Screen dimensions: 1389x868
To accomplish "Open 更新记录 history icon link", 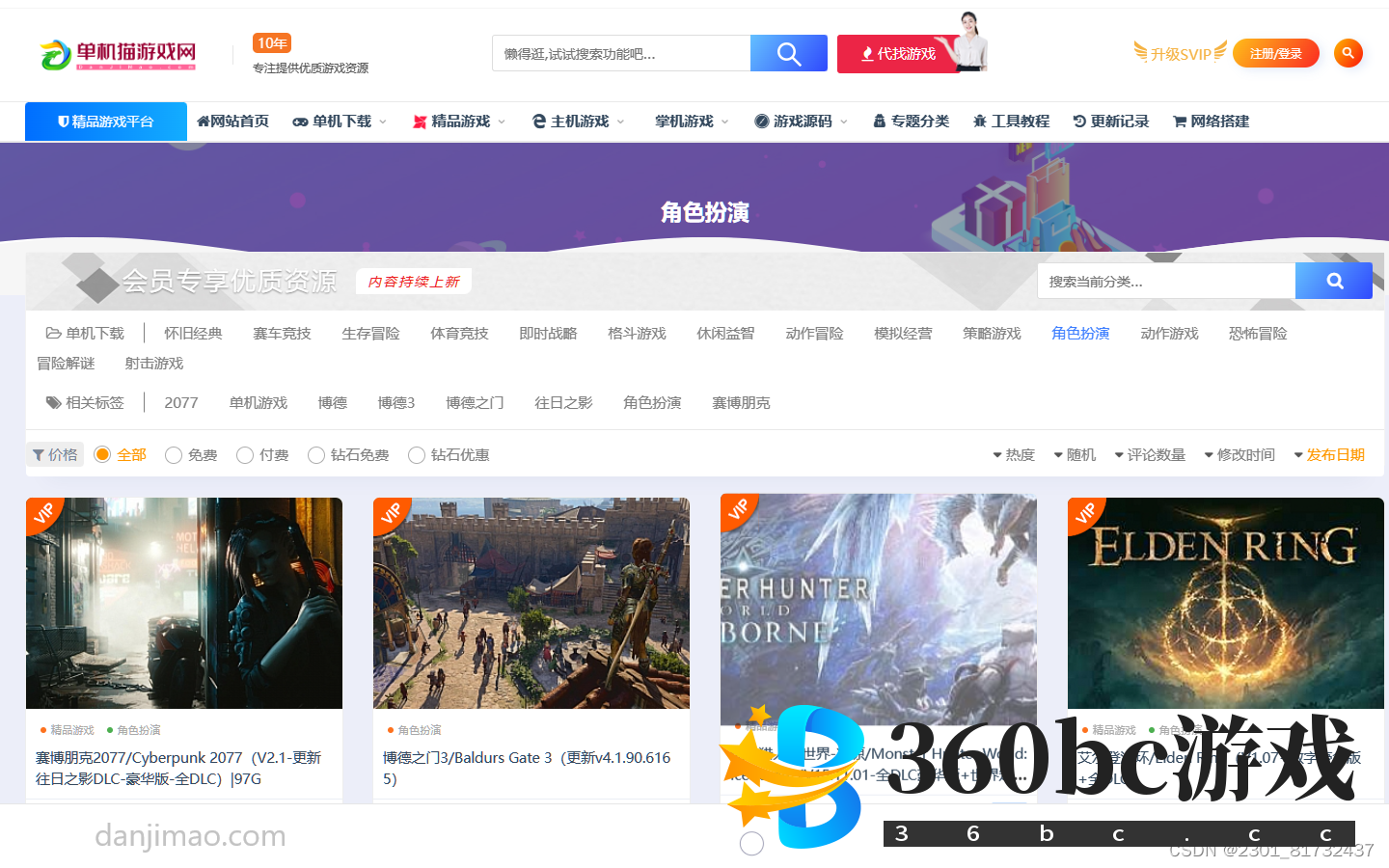I will (x=1110, y=122).
